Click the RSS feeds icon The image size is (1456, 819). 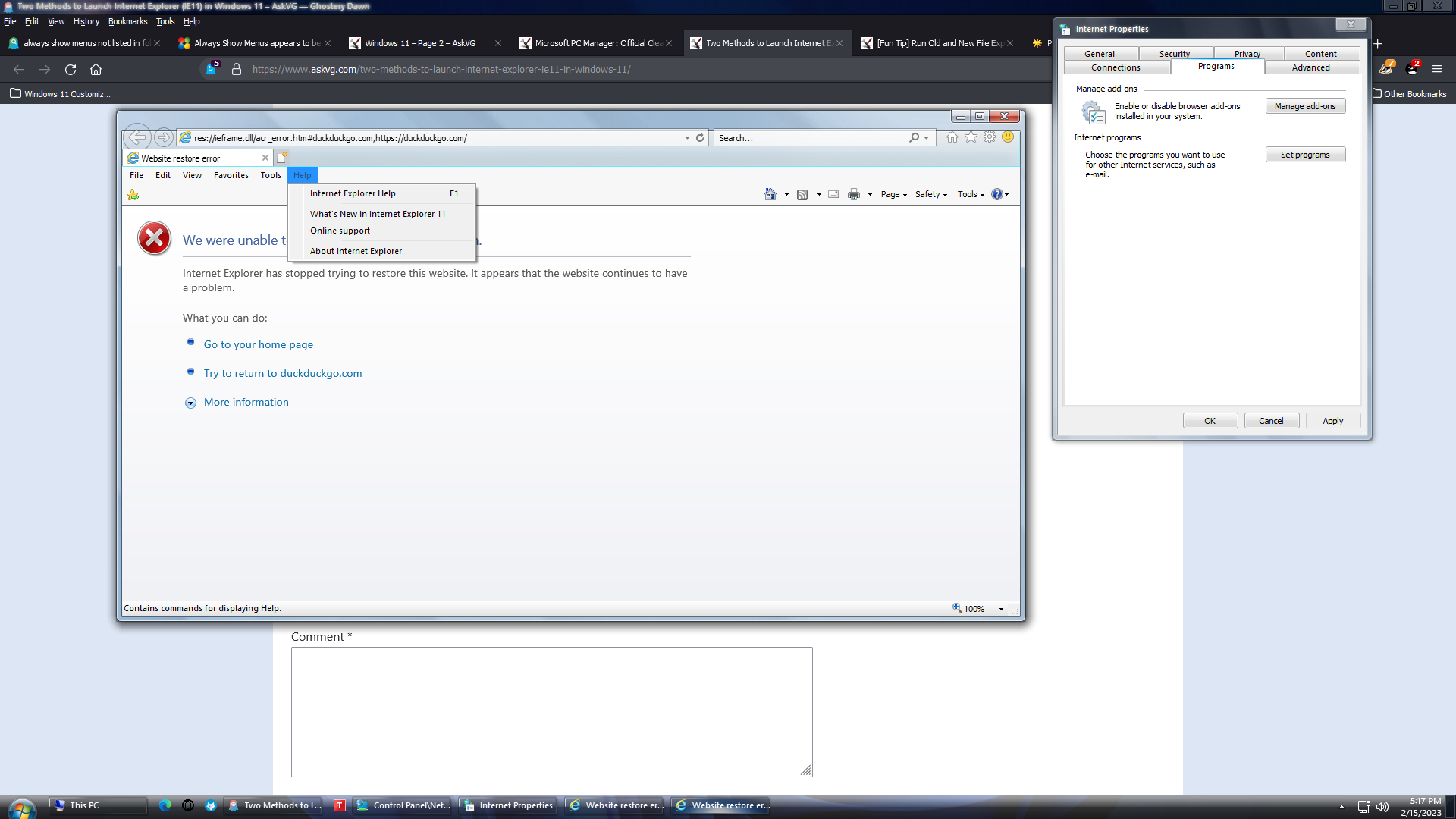coord(802,194)
